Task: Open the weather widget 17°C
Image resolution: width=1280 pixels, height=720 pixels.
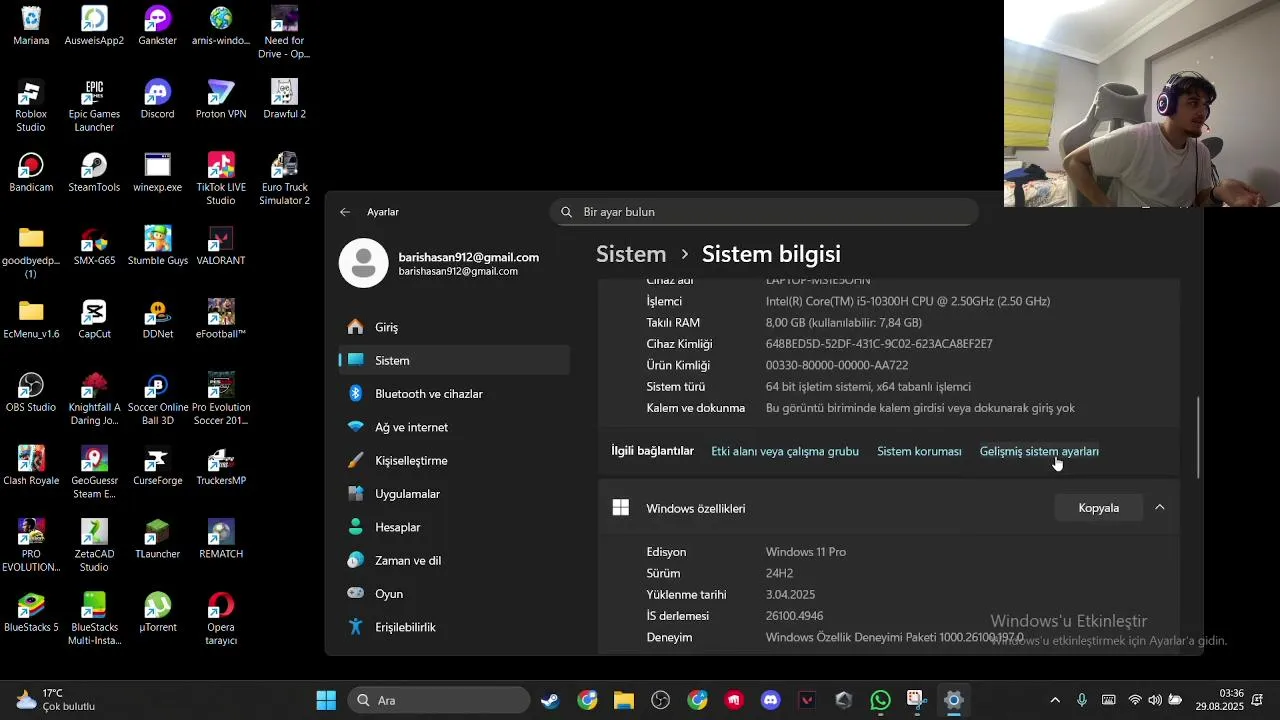Action: (56, 700)
